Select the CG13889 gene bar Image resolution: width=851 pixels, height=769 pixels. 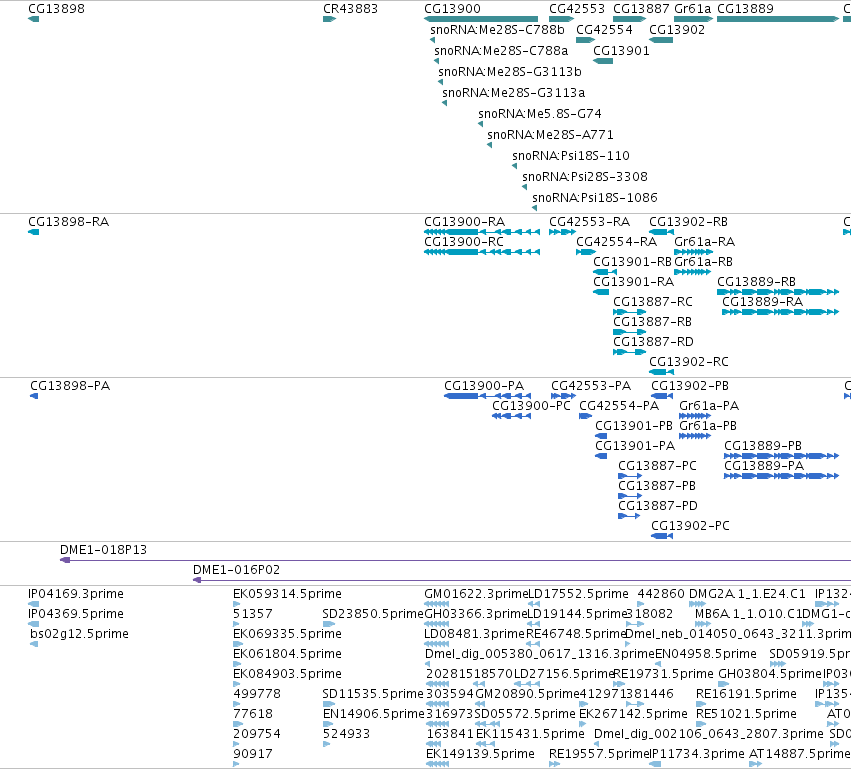(x=778, y=19)
